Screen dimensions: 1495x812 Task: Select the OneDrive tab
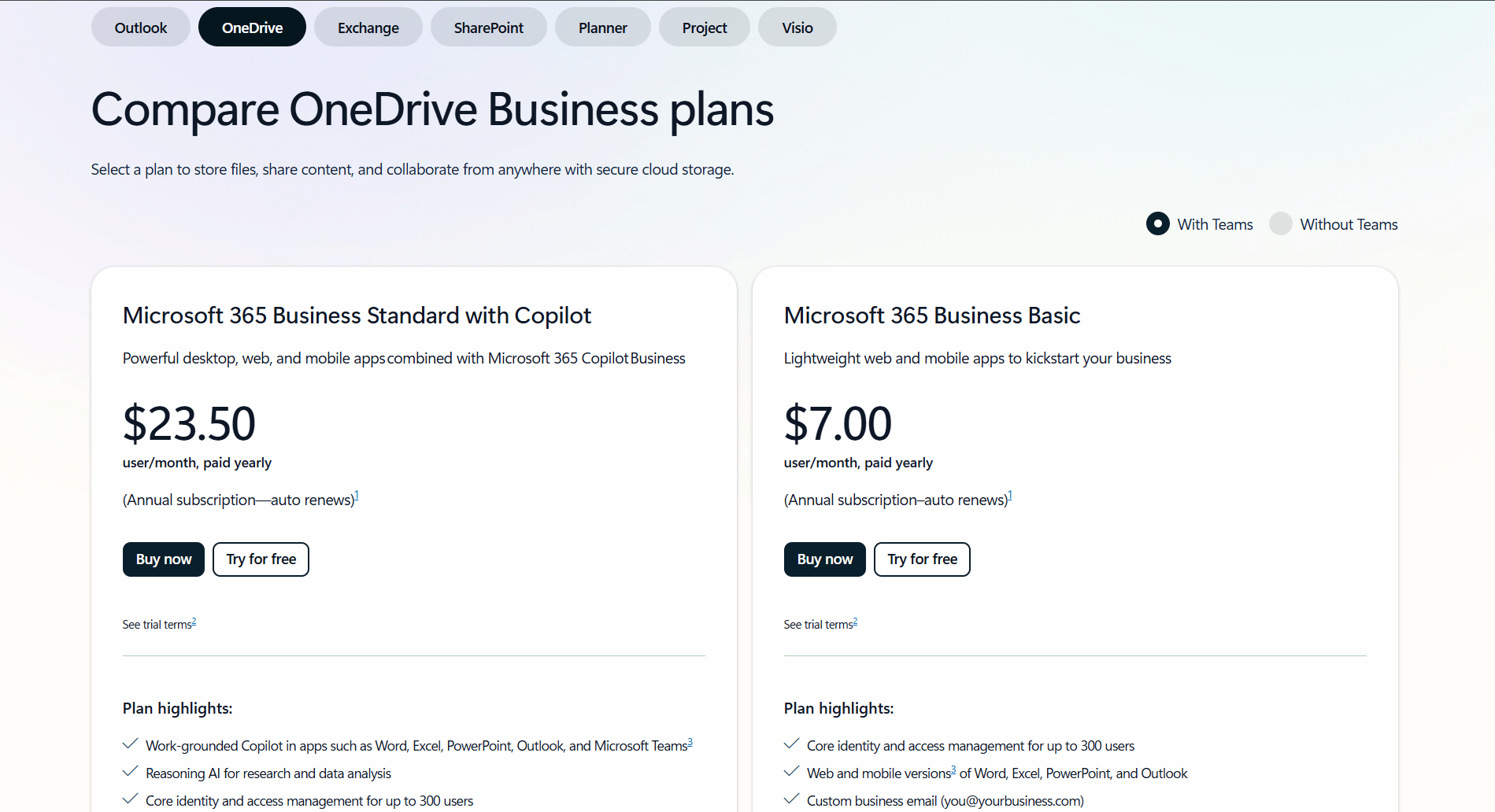(x=252, y=28)
